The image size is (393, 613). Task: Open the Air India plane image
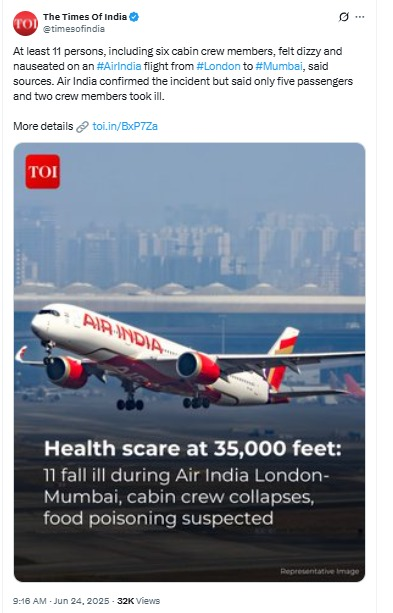click(189, 362)
